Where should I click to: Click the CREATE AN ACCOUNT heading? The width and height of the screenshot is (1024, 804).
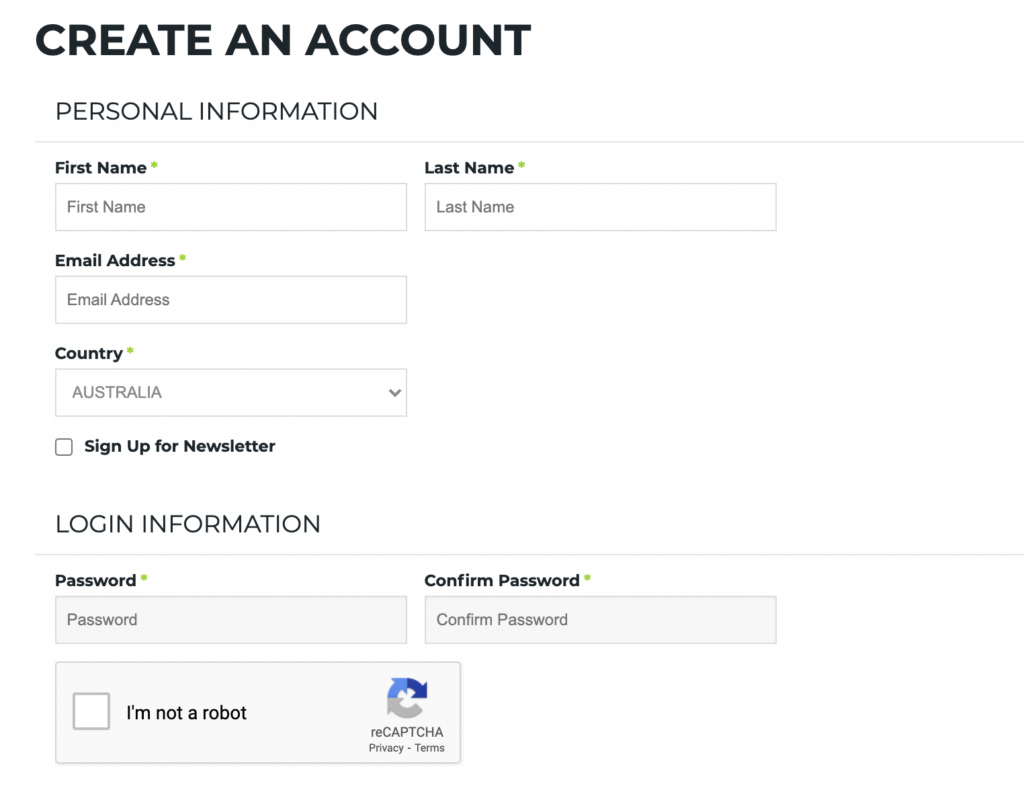tap(283, 40)
